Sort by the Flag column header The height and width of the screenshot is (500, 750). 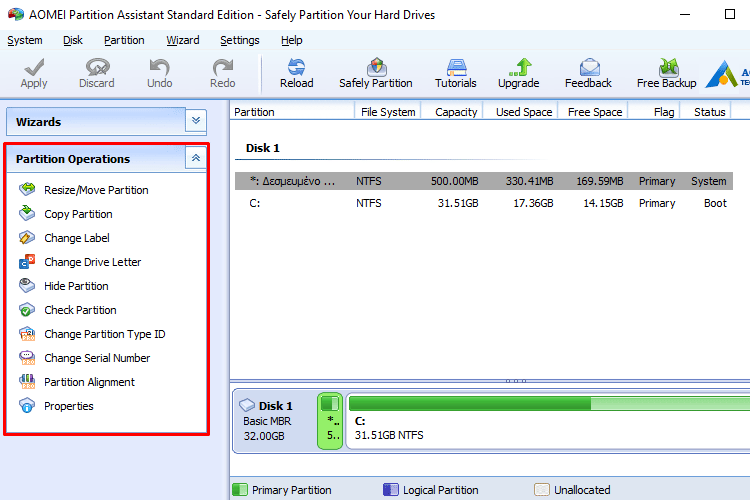point(654,111)
